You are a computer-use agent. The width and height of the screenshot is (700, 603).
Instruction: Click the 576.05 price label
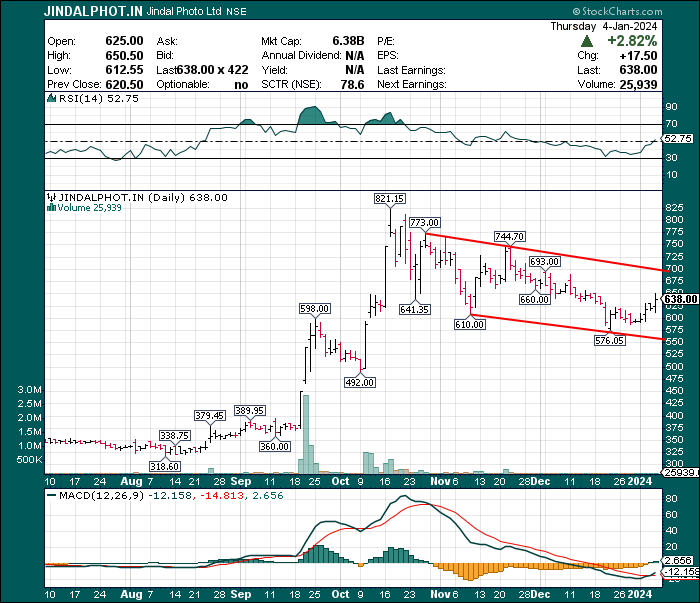point(609,341)
